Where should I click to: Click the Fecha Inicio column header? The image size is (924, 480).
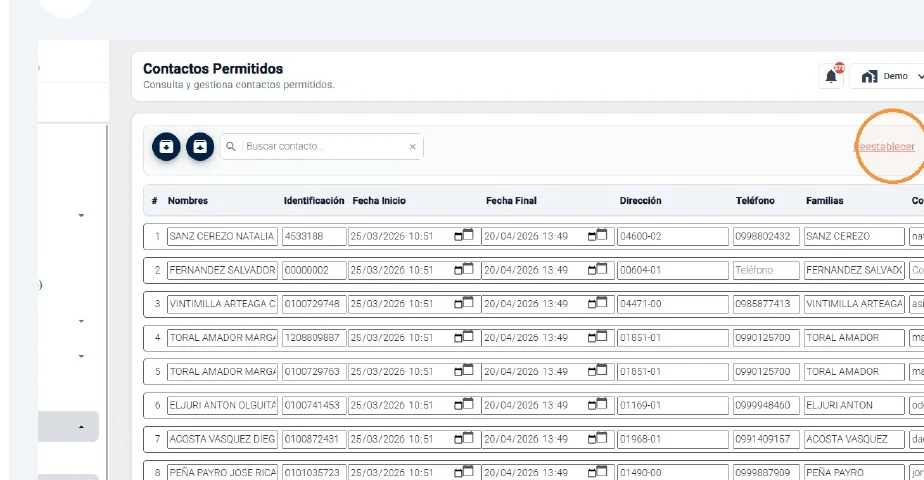pos(379,201)
